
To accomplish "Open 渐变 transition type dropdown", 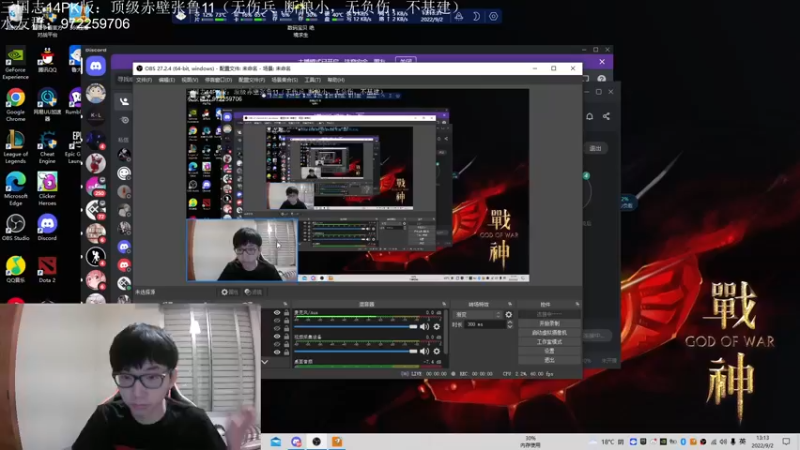I will (478, 315).
